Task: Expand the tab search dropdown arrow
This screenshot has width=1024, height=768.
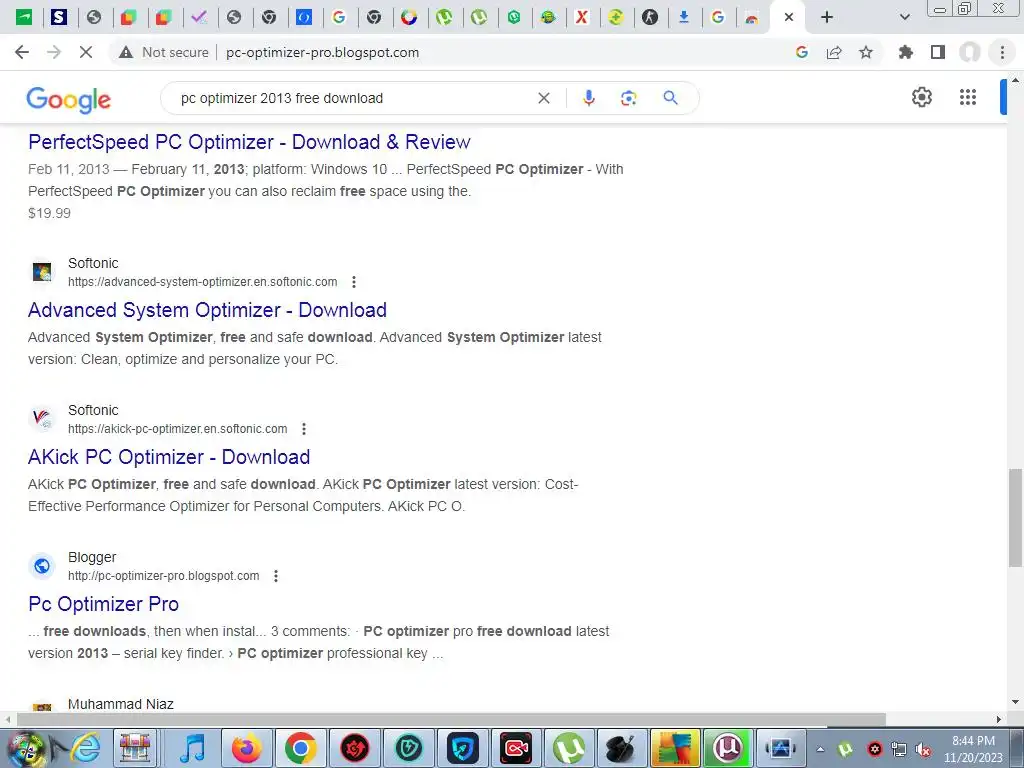Action: [904, 17]
